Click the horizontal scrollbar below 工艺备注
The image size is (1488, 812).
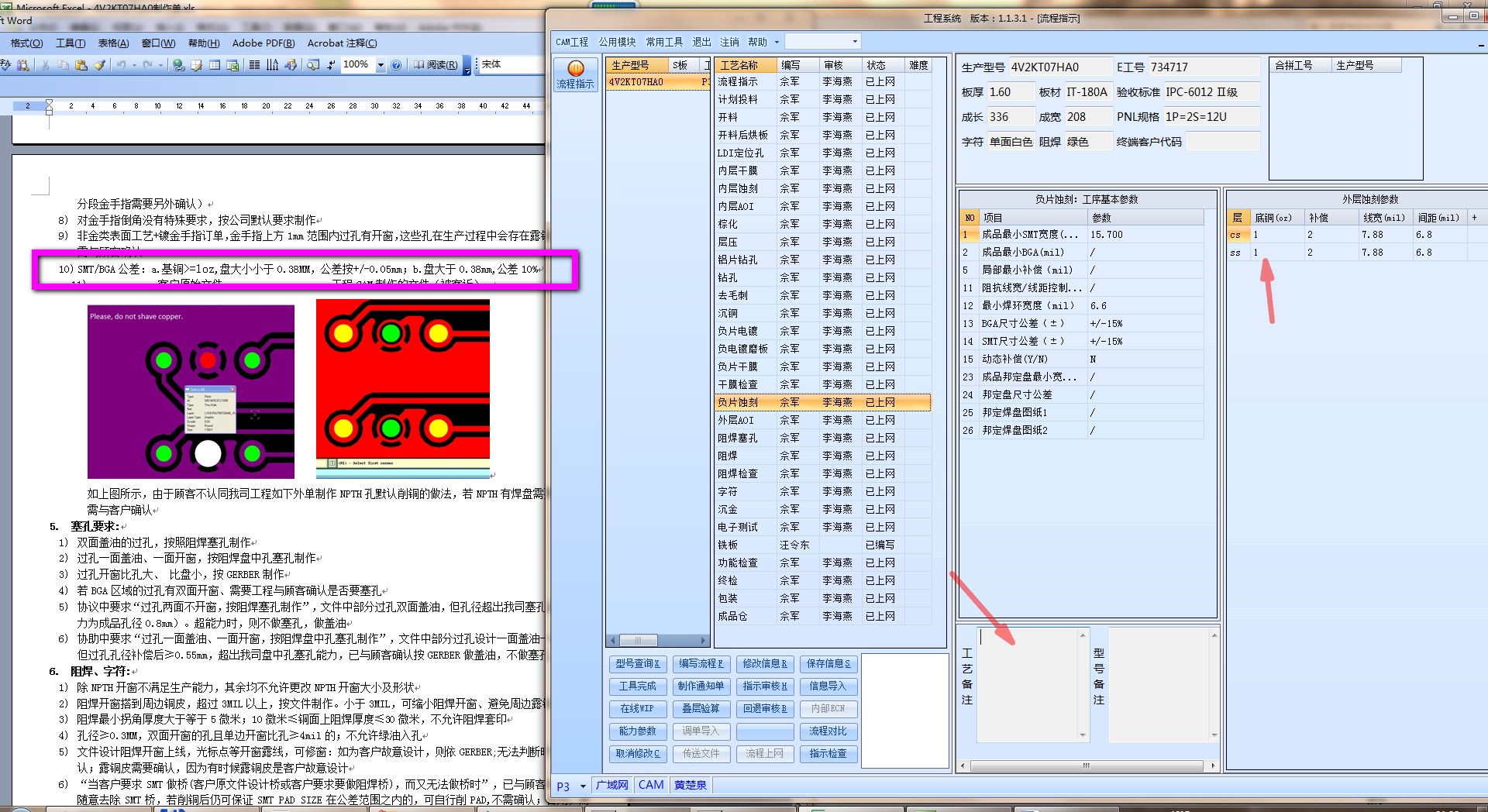[x=1088, y=766]
